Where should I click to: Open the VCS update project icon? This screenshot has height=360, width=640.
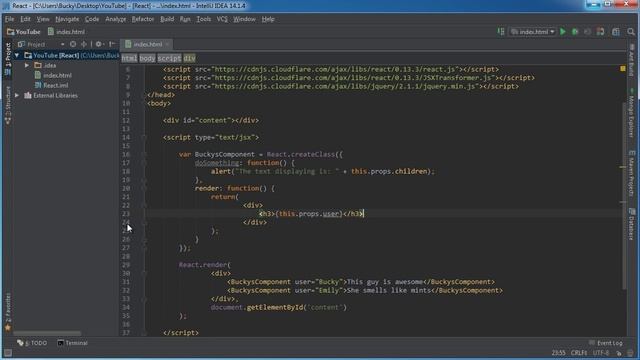[x=600, y=31]
